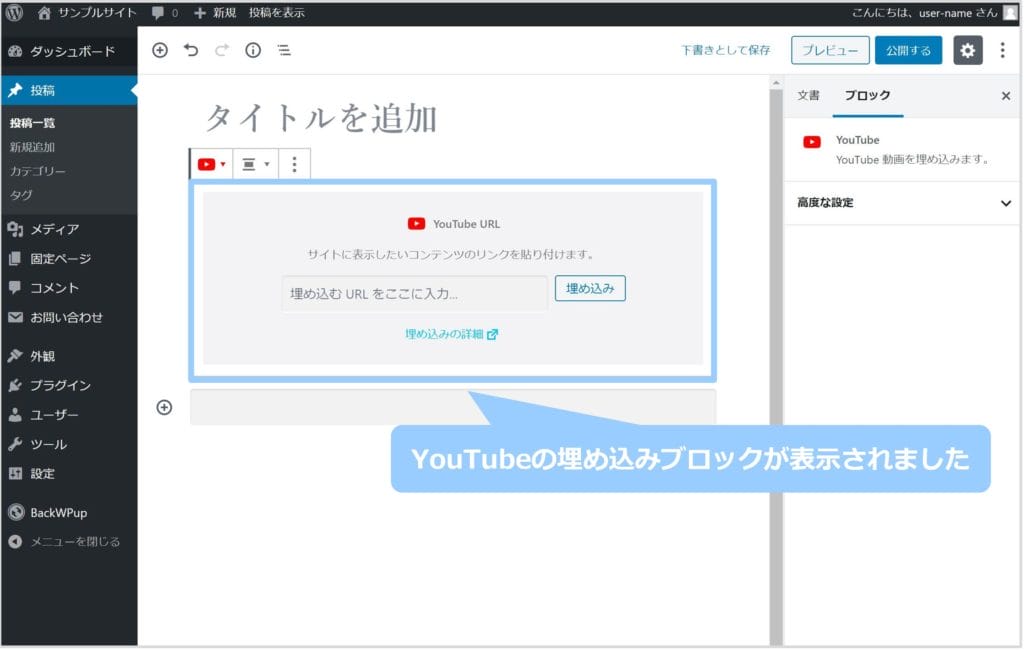This screenshot has width=1024, height=650.
Task: Select 新規追加 submenu item
Action: click(x=33, y=147)
